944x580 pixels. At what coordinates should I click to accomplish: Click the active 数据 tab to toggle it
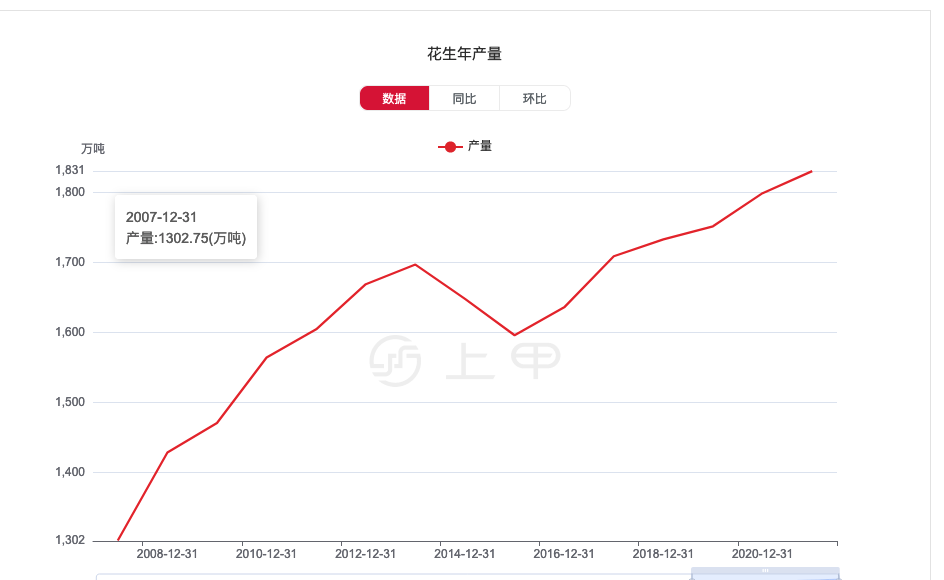[393, 98]
